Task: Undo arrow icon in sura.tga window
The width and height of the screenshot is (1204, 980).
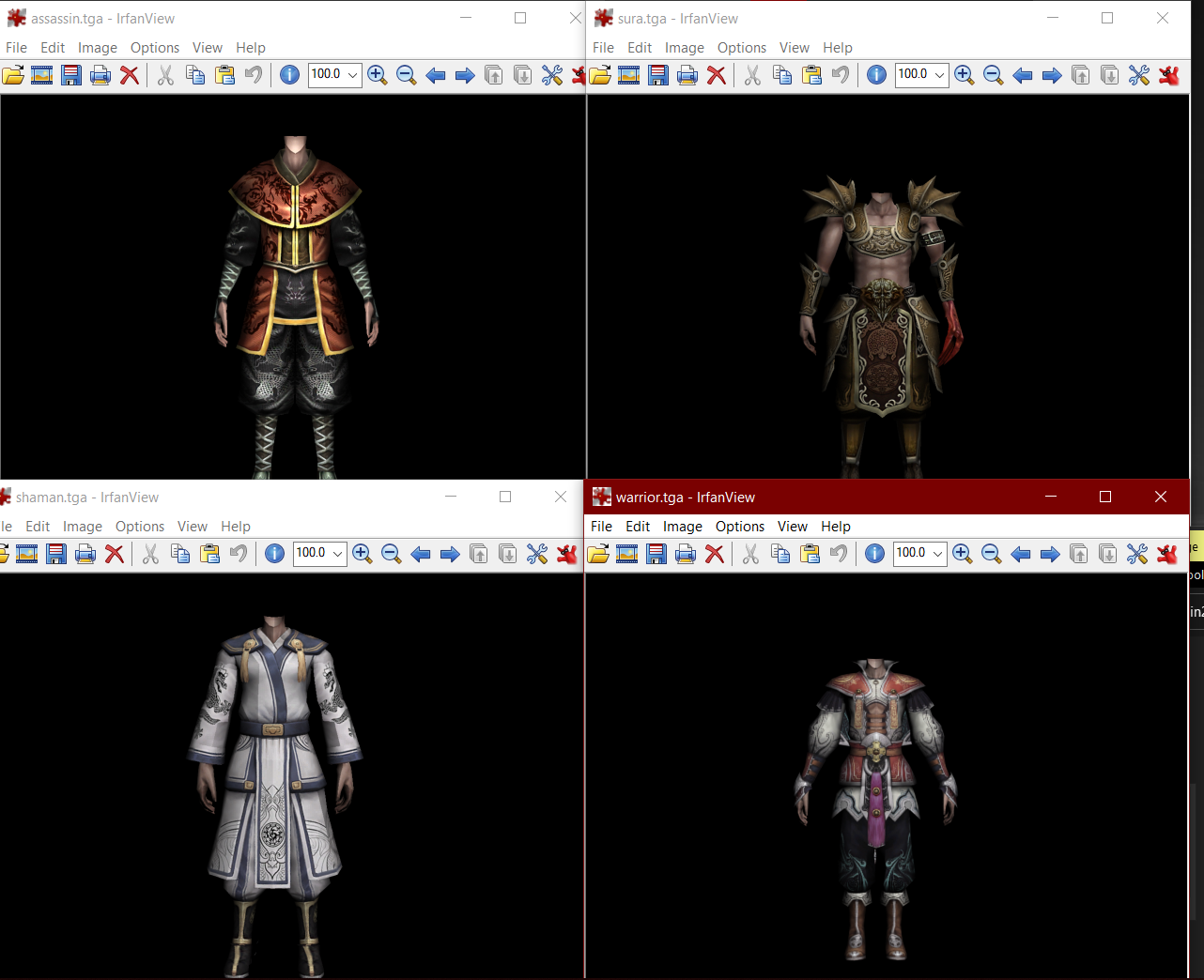Action: [x=841, y=75]
